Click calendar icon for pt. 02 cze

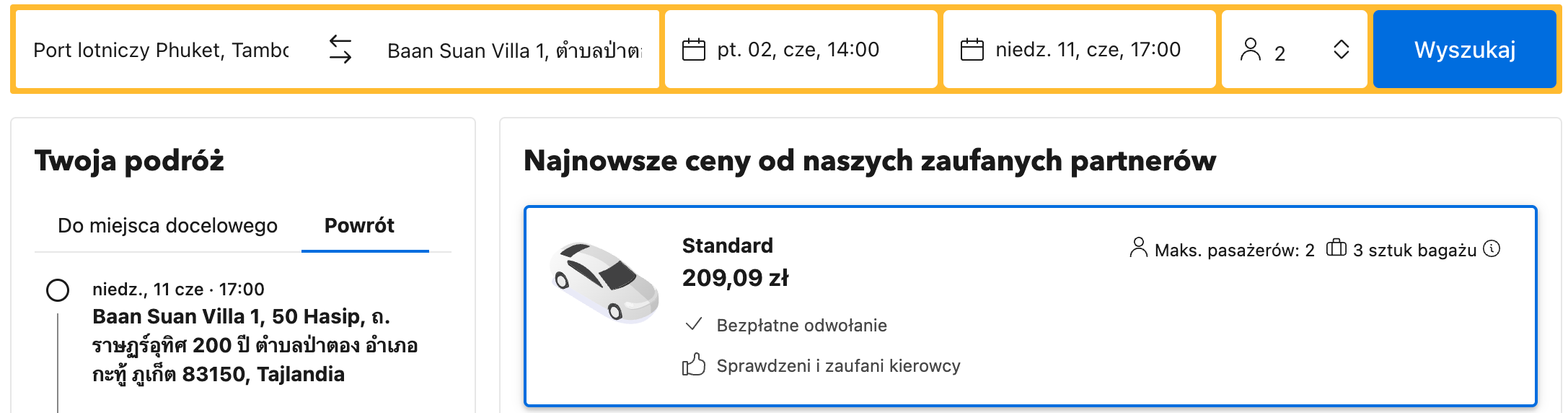tap(694, 50)
